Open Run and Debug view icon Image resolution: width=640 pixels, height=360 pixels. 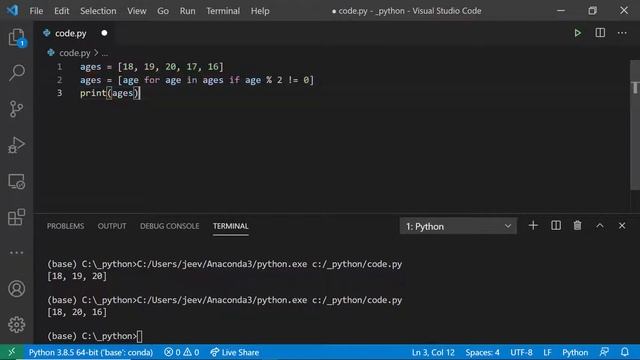(16, 145)
